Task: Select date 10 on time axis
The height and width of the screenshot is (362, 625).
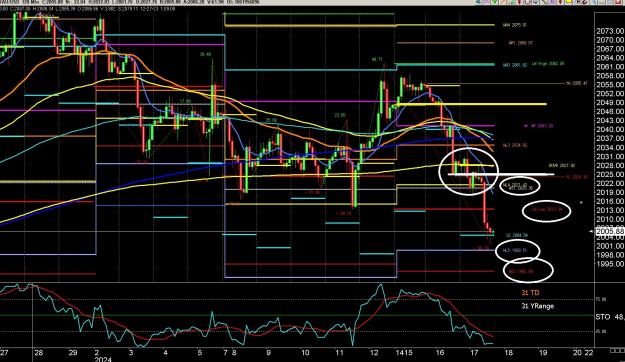Action: [x=305, y=353]
